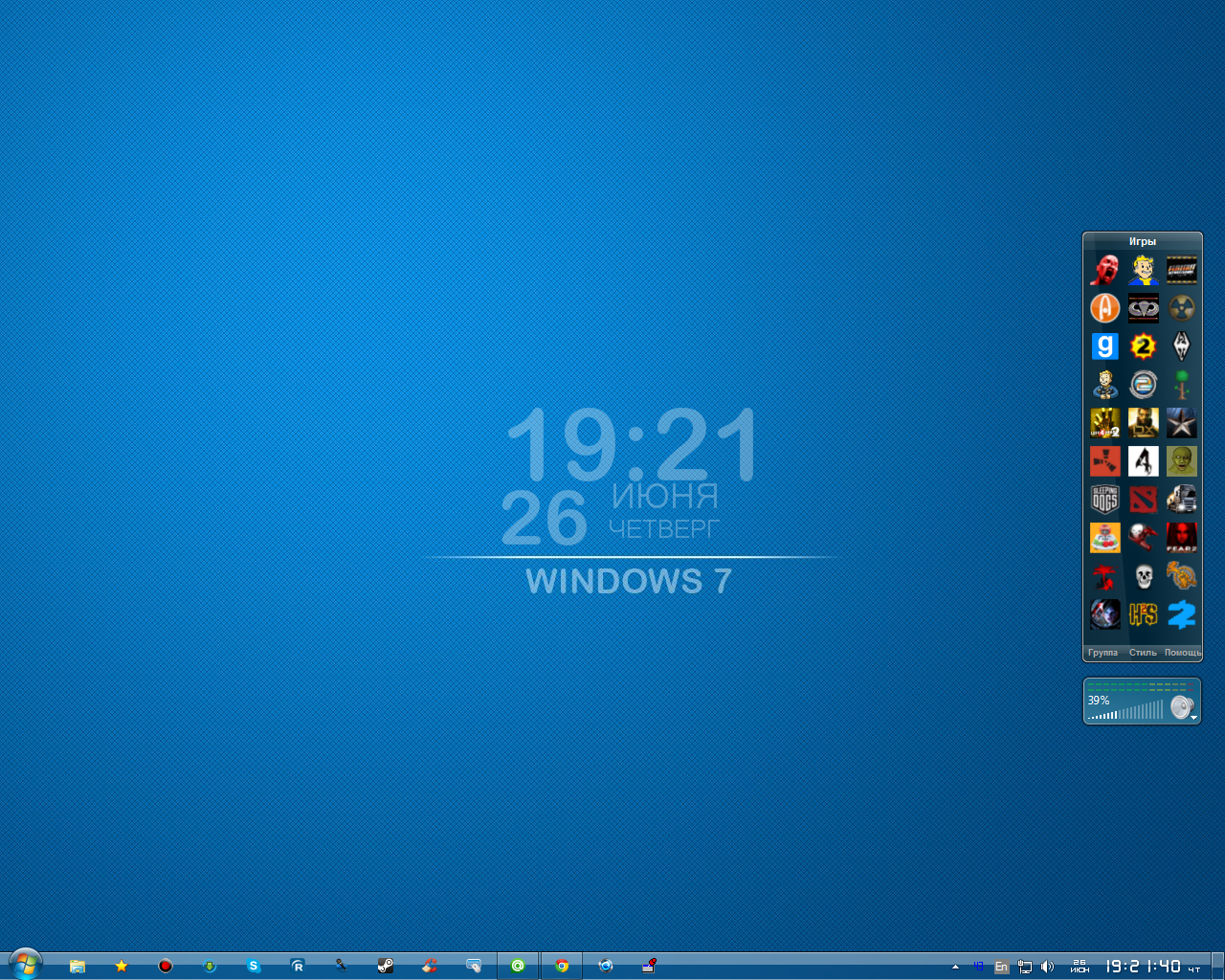The image size is (1225, 980).
Task: Launch Garry's Mod blue g icon
Action: point(1105,346)
